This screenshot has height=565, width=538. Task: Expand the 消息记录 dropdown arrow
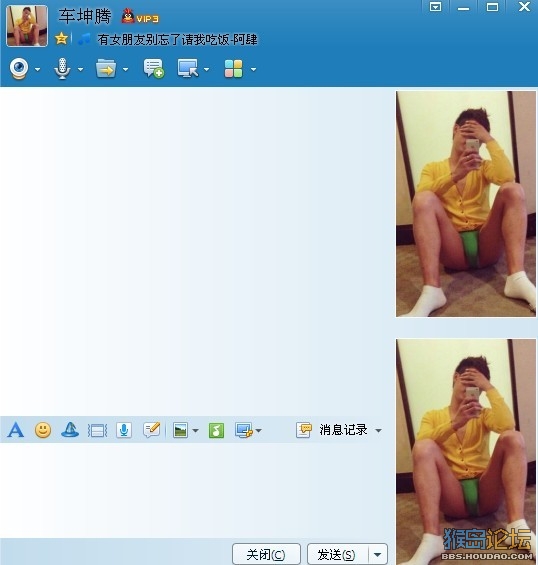coord(378,431)
